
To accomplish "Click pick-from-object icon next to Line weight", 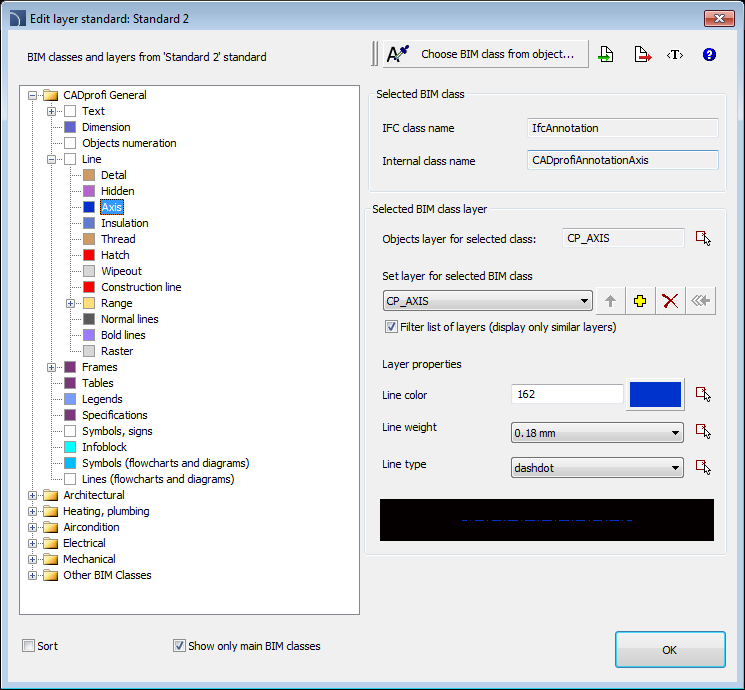I will pyautogui.click(x=703, y=432).
